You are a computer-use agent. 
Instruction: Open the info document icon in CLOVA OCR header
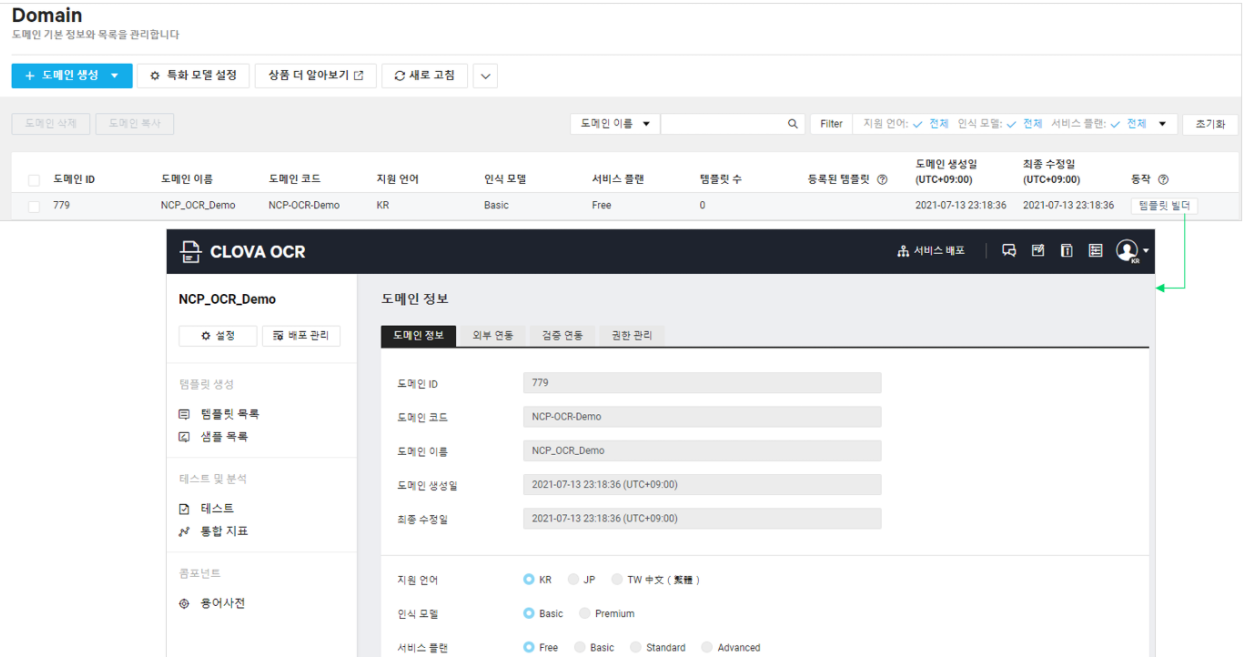[x=1067, y=251]
